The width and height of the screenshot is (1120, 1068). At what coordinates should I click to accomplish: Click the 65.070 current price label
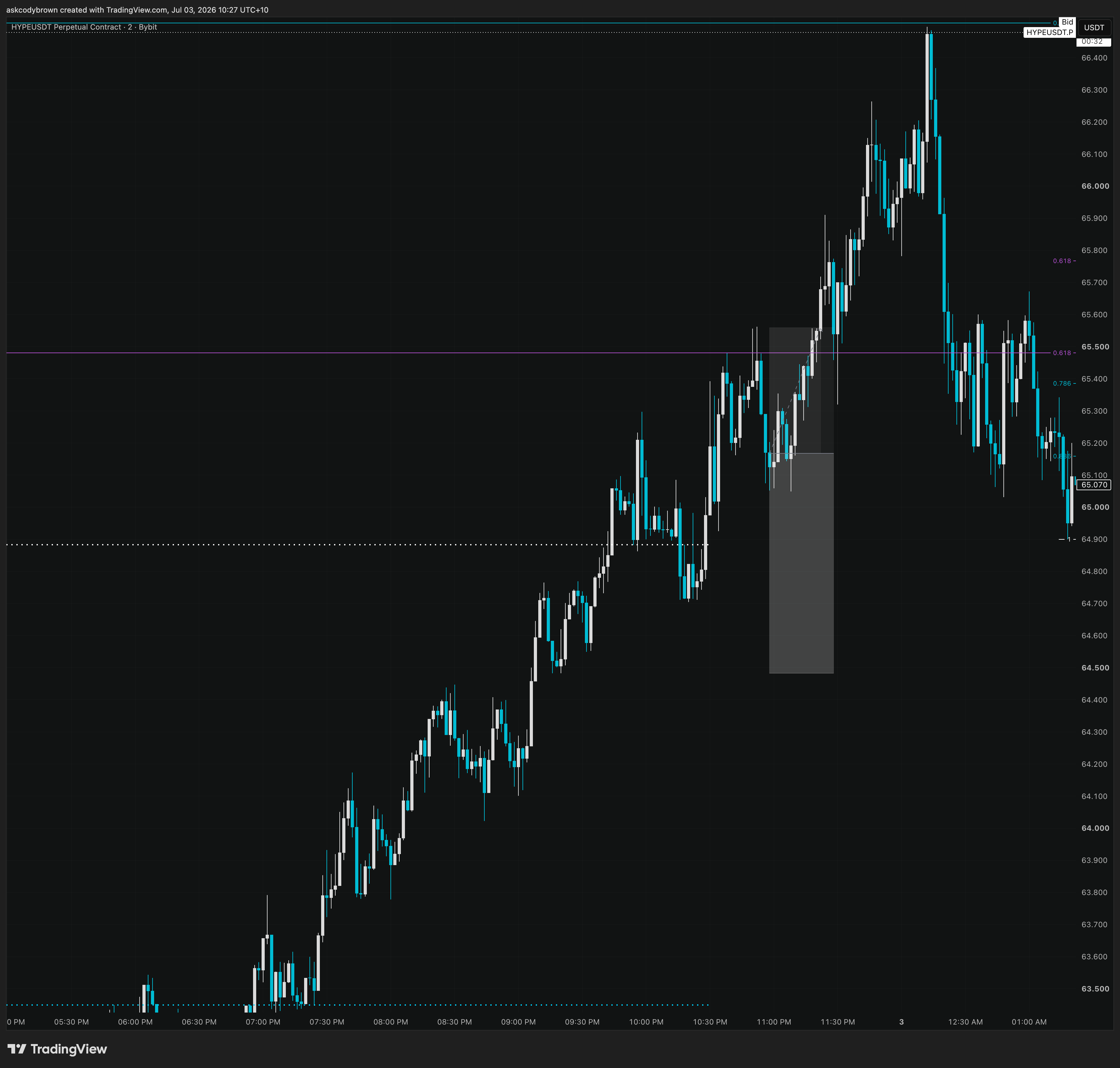pos(1094,485)
